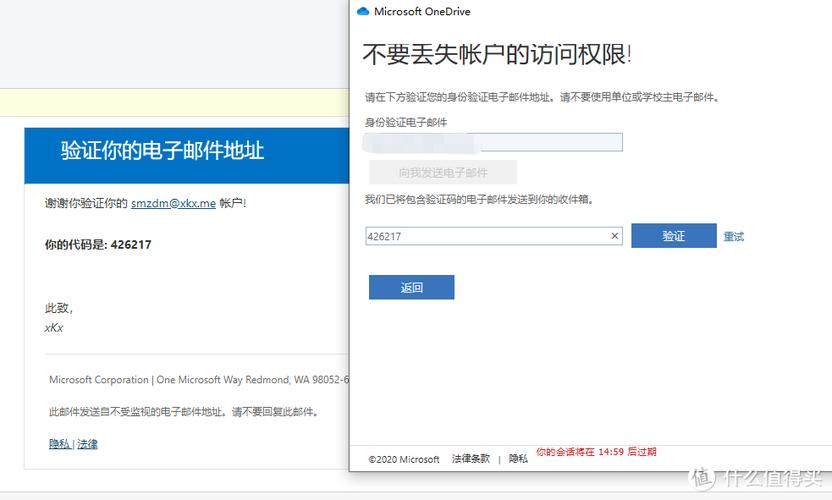The width and height of the screenshot is (832, 500).
Task: Click the 我们已将包含验证码 sent-notice text
Action: coord(479,200)
